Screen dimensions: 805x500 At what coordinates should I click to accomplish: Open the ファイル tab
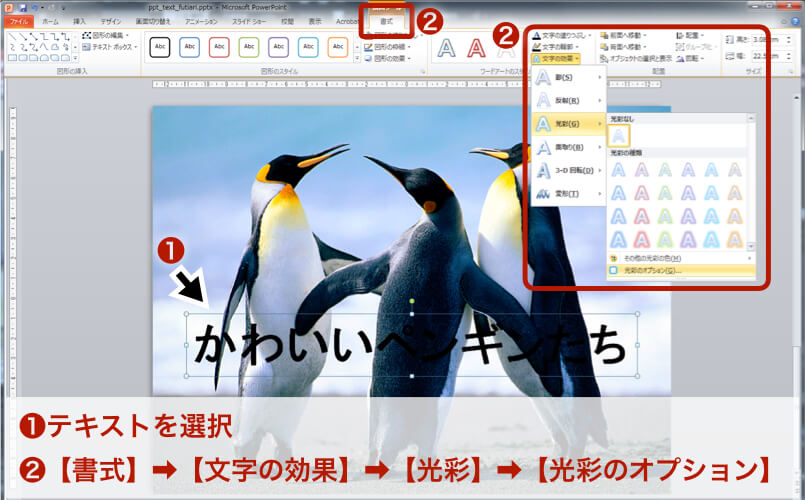[19, 22]
